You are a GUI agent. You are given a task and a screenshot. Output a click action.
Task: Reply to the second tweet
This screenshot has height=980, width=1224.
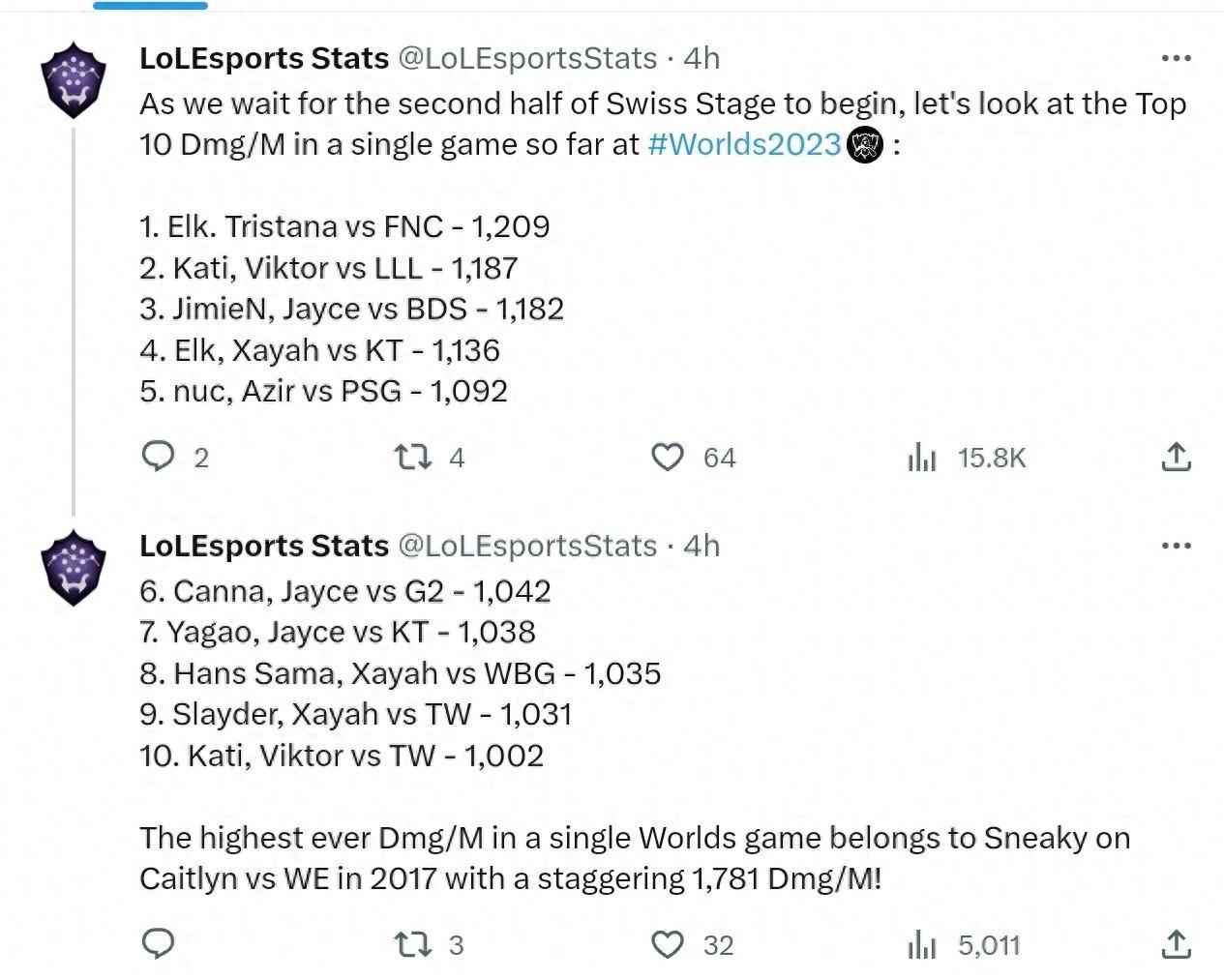[159, 943]
